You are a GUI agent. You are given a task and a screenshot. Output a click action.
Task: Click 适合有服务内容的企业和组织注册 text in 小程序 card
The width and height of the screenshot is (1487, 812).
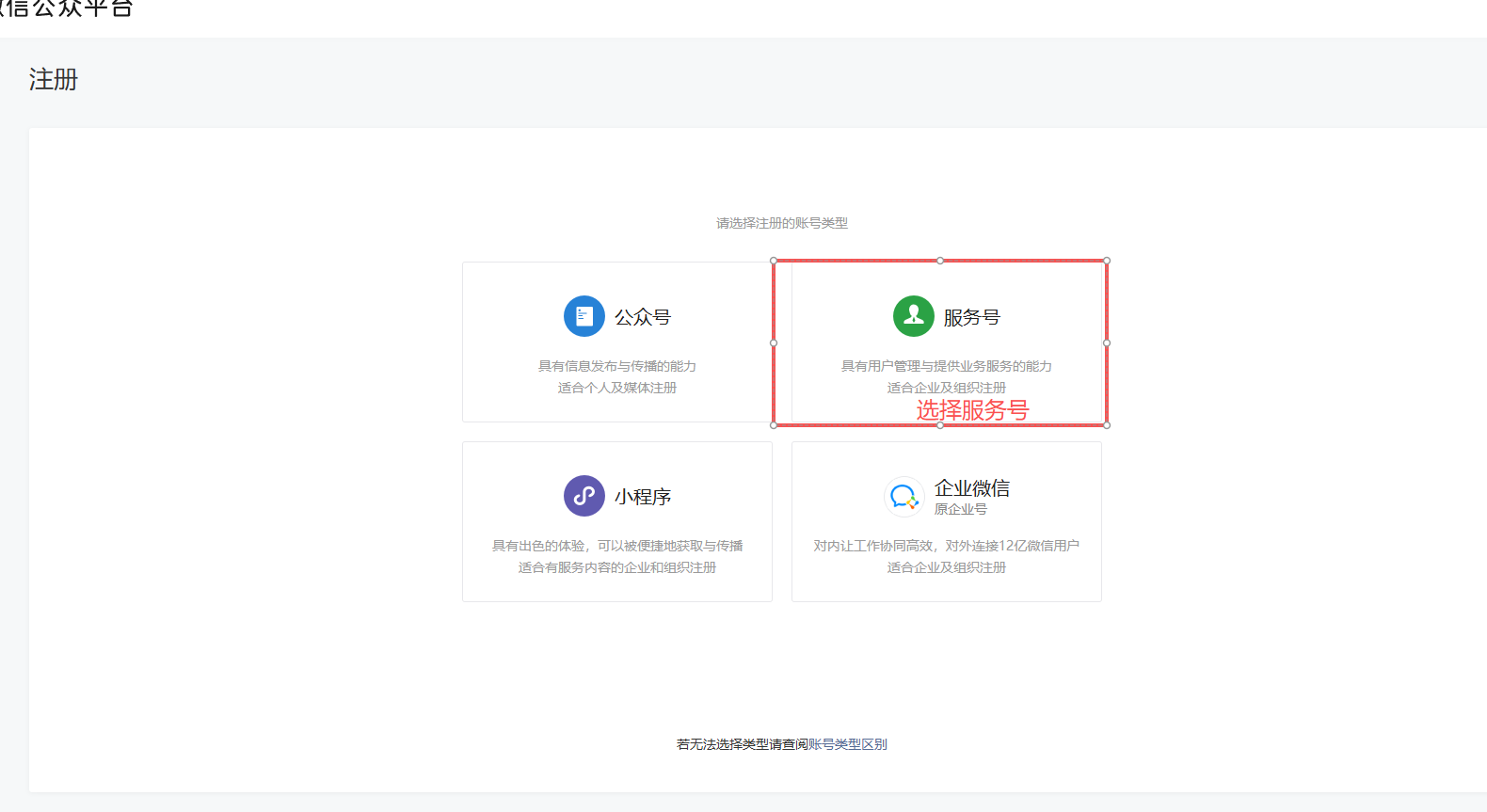pyautogui.click(x=617, y=567)
